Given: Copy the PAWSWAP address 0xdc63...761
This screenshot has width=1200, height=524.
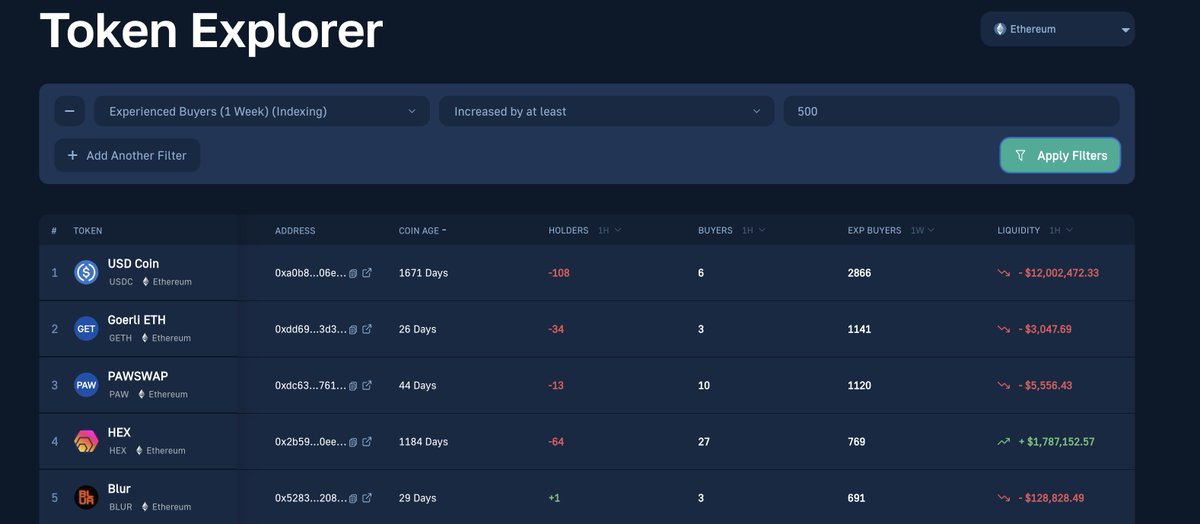Looking at the screenshot, I should pos(353,385).
